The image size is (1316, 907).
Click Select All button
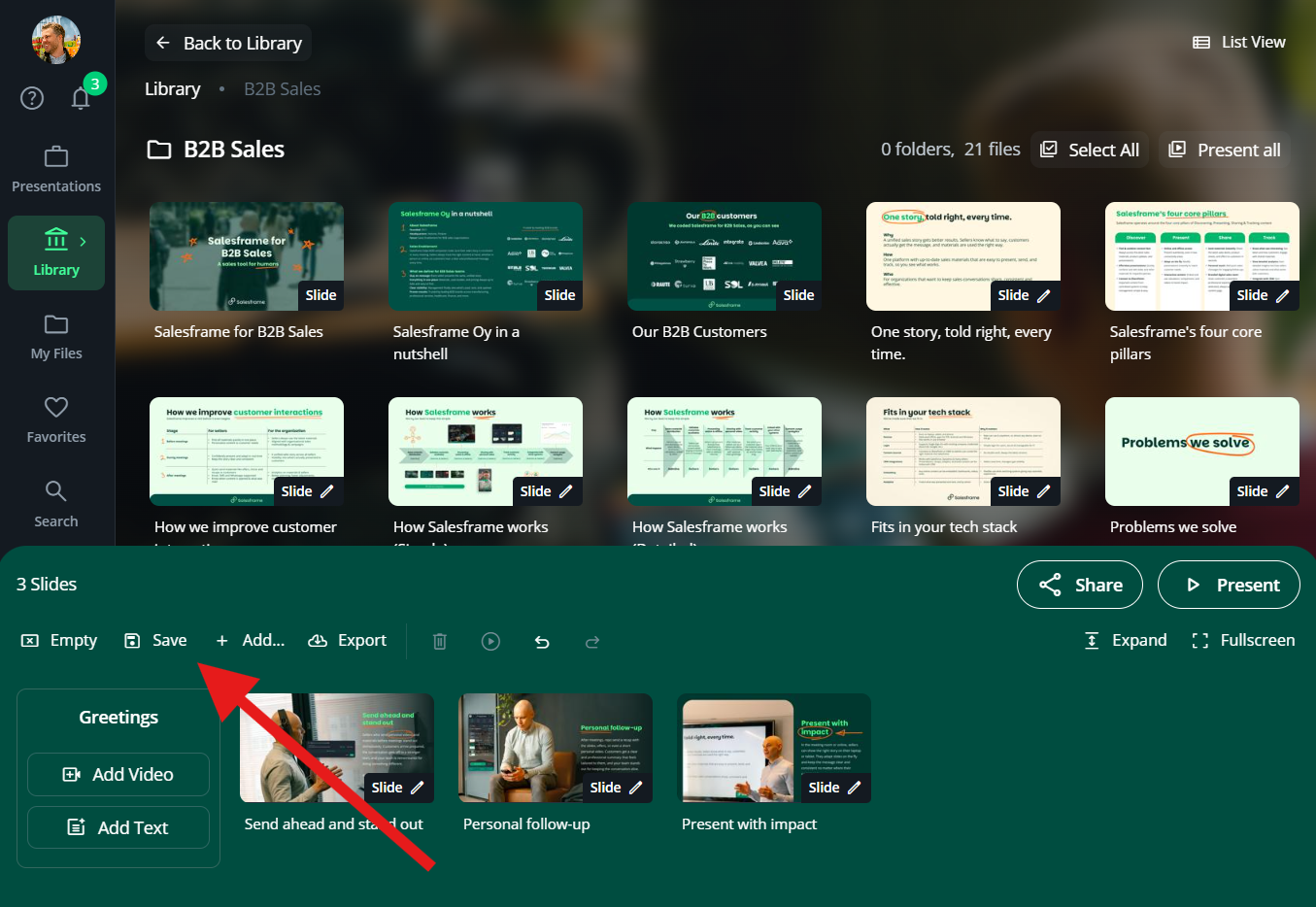[x=1090, y=150]
